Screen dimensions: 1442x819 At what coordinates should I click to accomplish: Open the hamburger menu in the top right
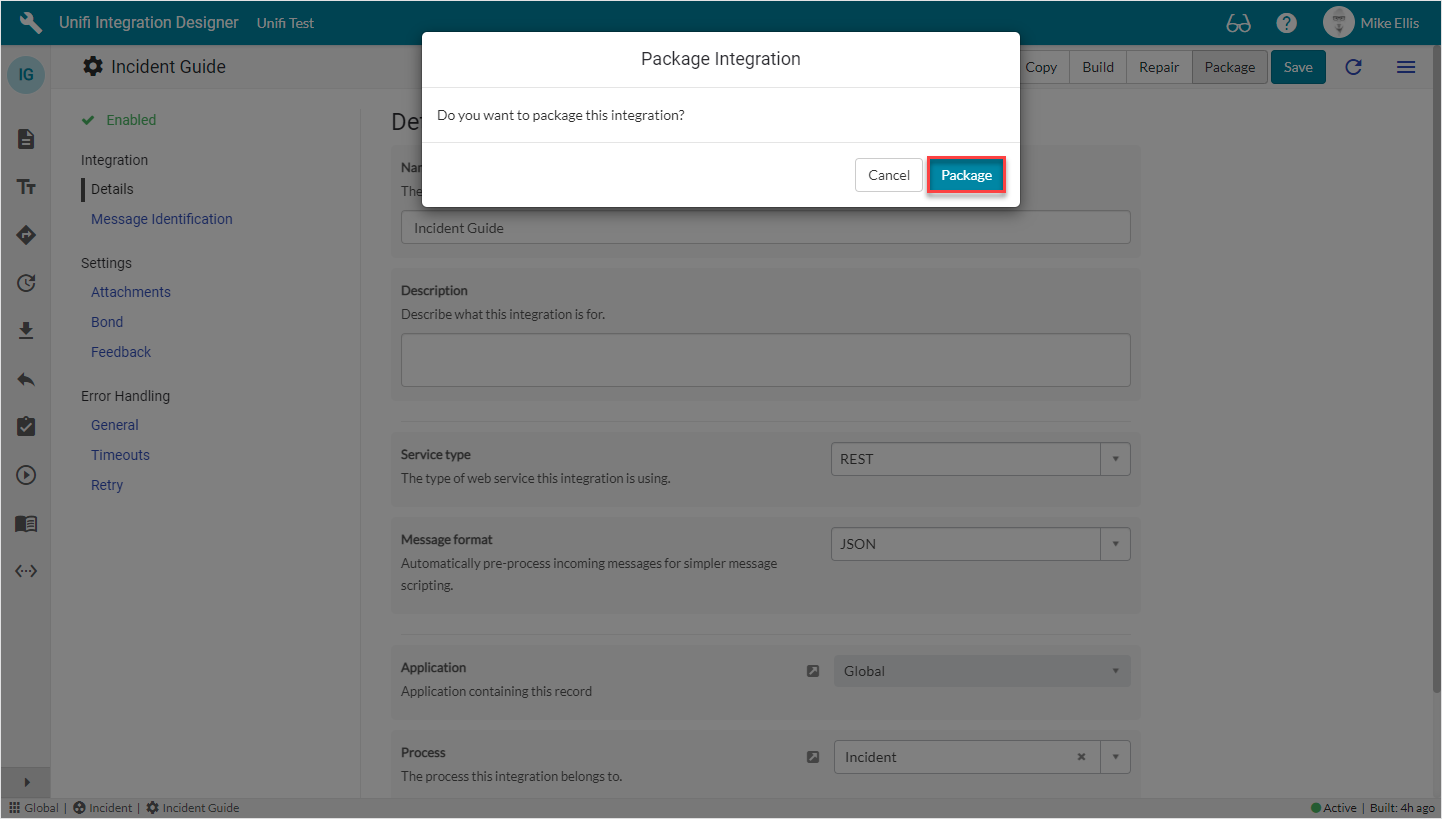point(1405,67)
